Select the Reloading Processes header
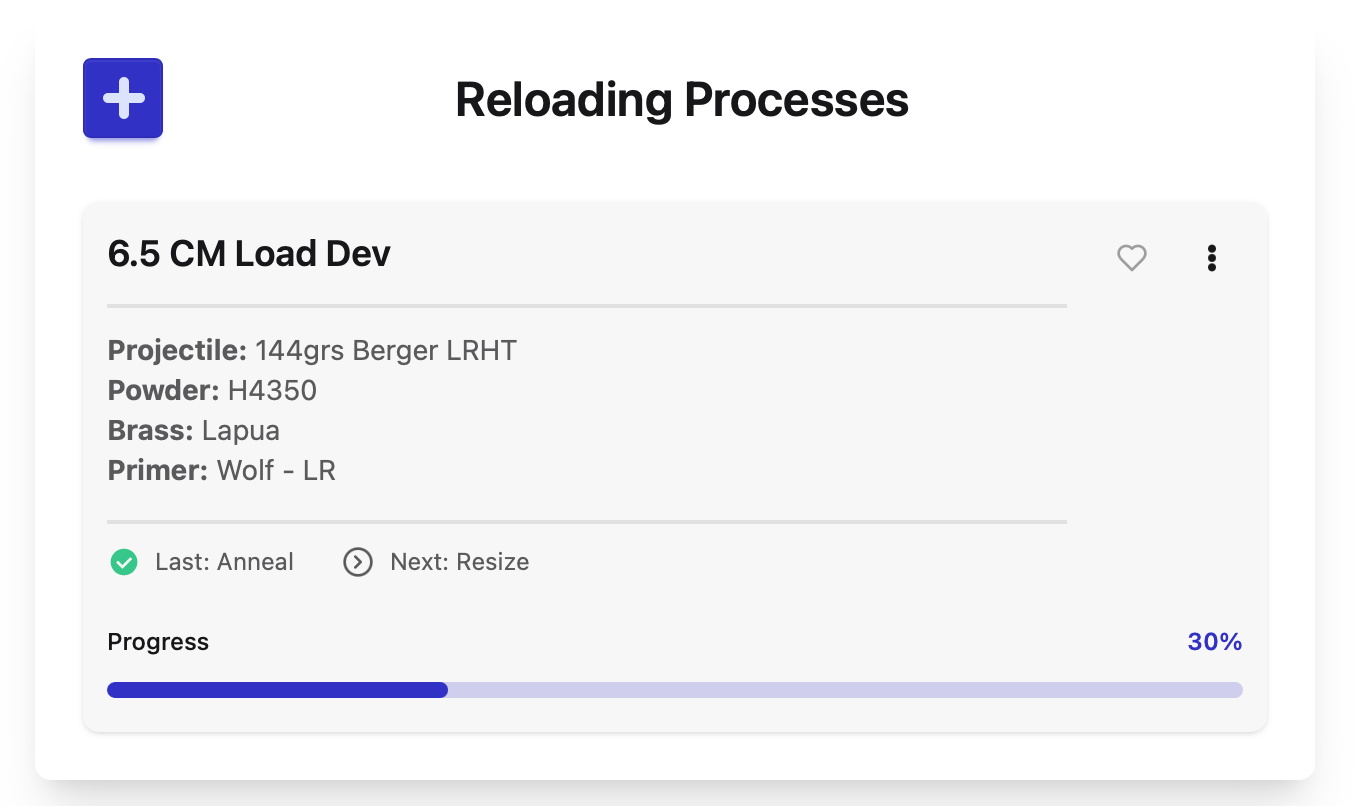This screenshot has width=1354, height=806. tap(681, 99)
